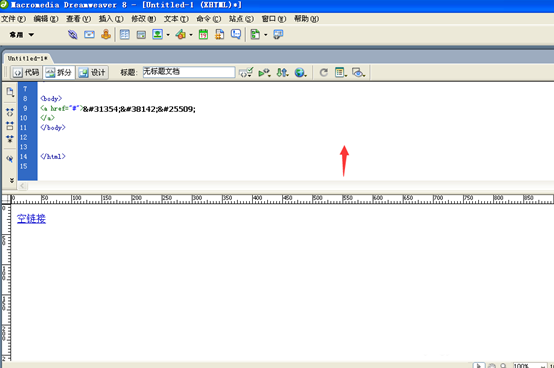This screenshot has width=554, height=368.
Task: Click the </body> tag on line 11
Action: 53,127
